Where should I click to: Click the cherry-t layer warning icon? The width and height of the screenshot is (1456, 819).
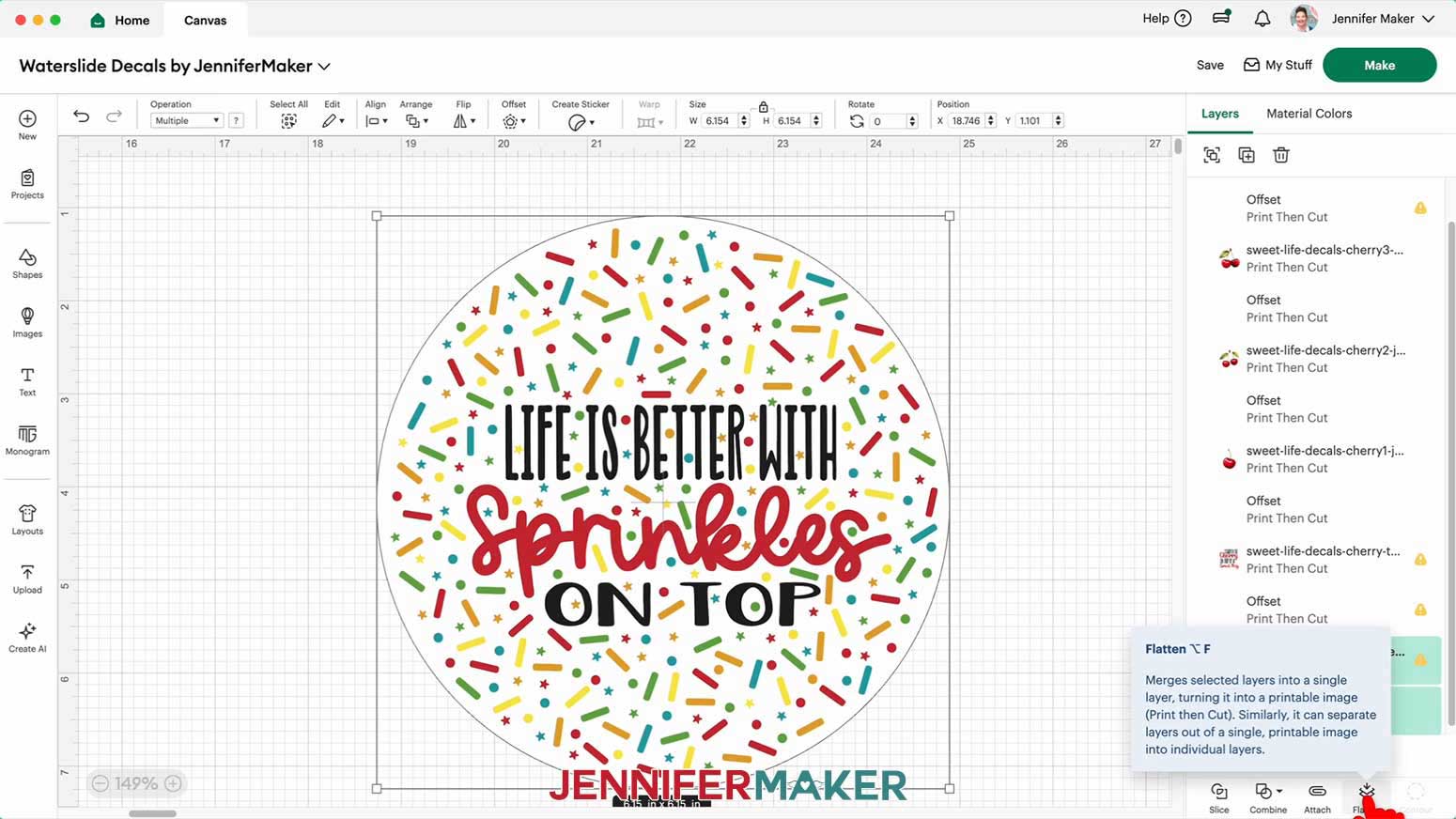point(1420,559)
